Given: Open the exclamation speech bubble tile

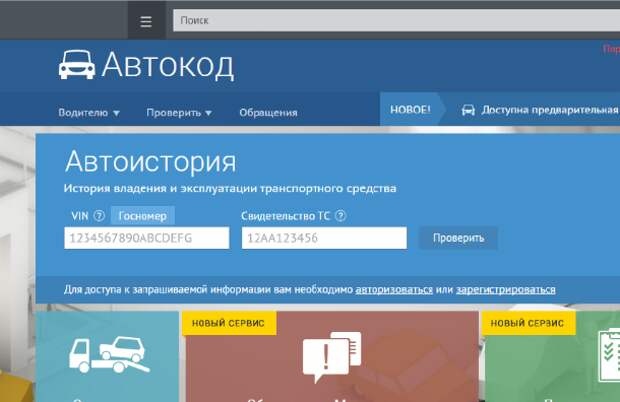Looking at the screenshot, I should [x=332, y=356].
